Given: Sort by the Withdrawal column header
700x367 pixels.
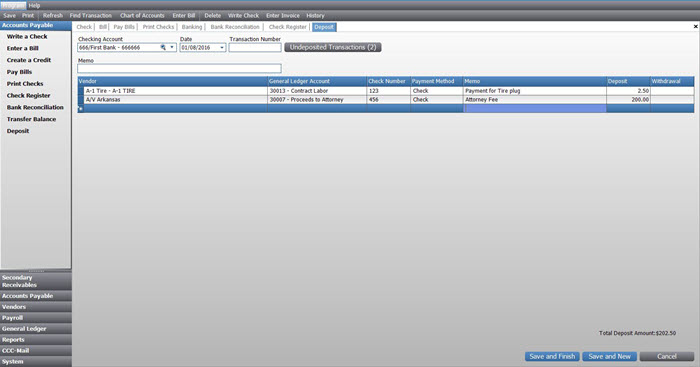Looking at the screenshot, I should pyautogui.click(x=672, y=81).
